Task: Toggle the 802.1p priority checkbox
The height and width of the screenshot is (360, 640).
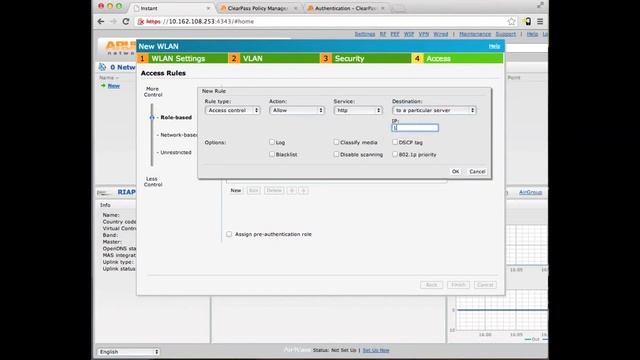Action: 395,154
